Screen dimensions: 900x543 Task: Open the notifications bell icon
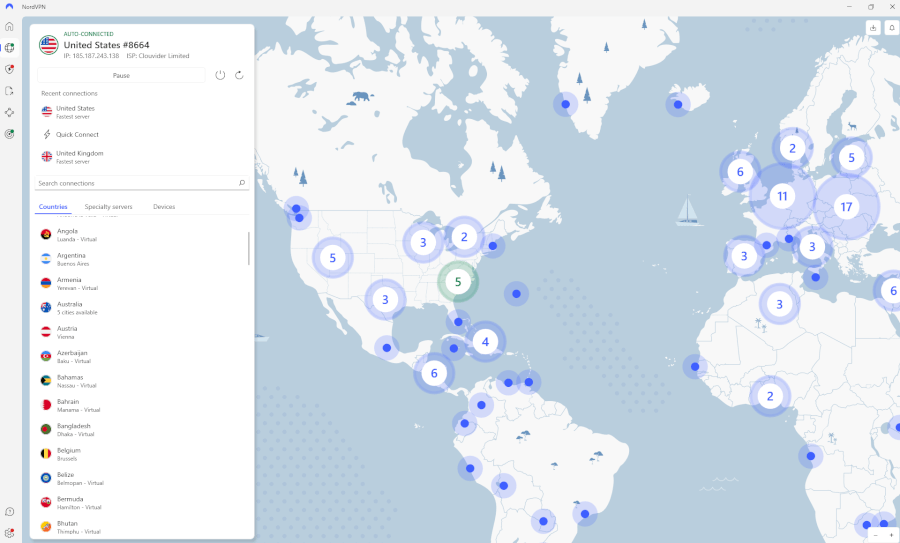point(891,27)
